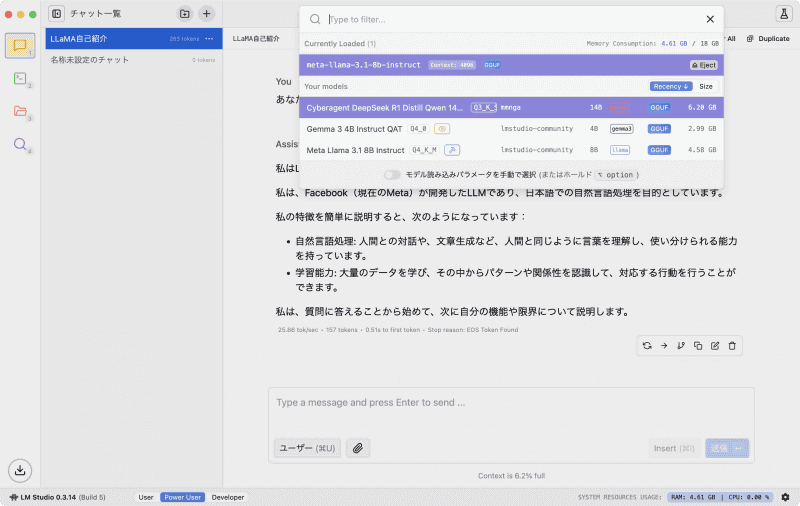Open the Developer terminal sidebar icon

point(20,78)
